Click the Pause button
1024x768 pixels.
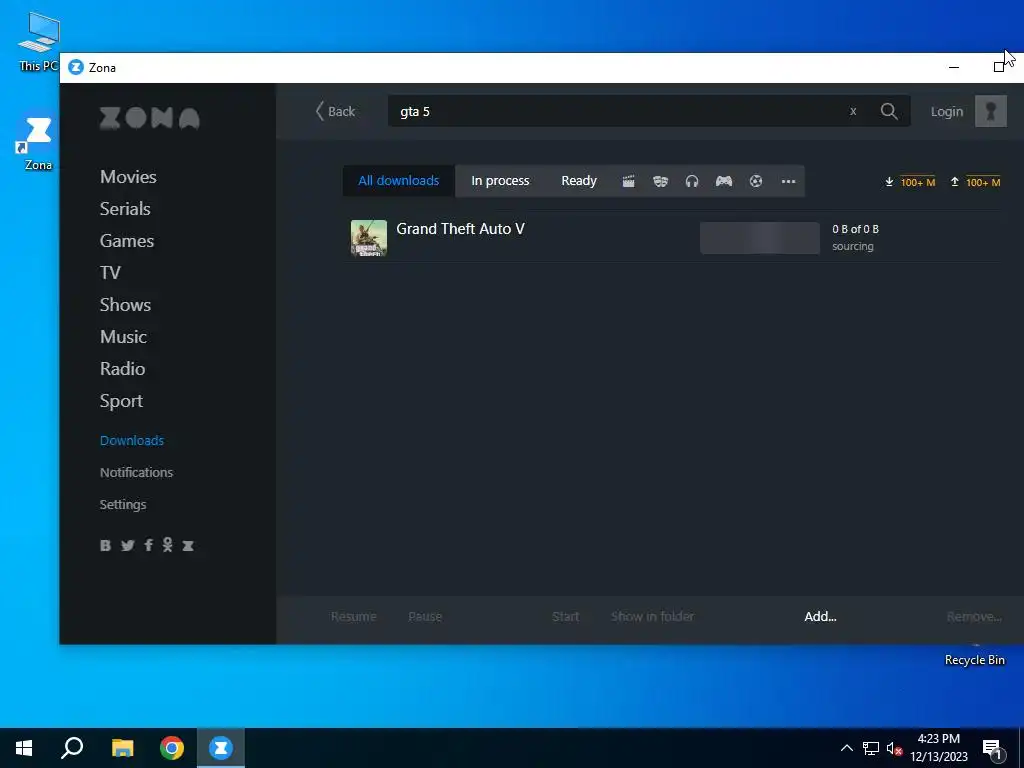[425, 616]
